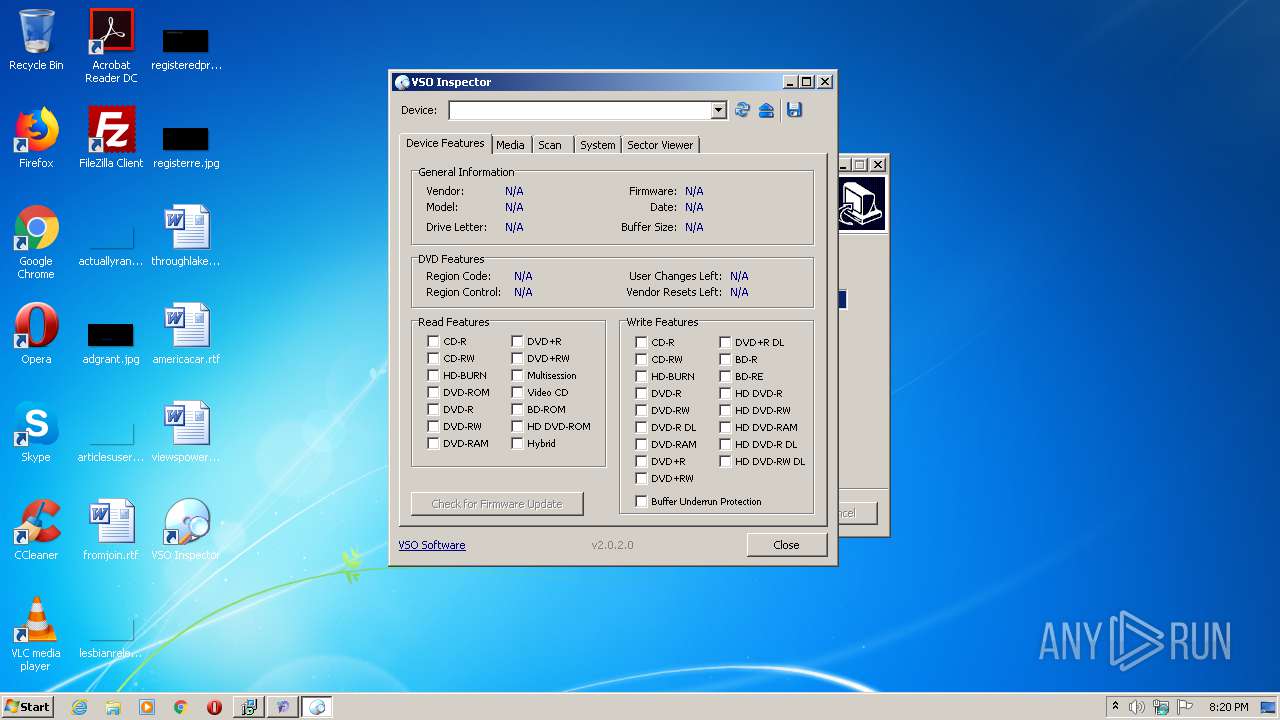
Task: Open the Sector Viewer tab
Action: tap(660, 145)
